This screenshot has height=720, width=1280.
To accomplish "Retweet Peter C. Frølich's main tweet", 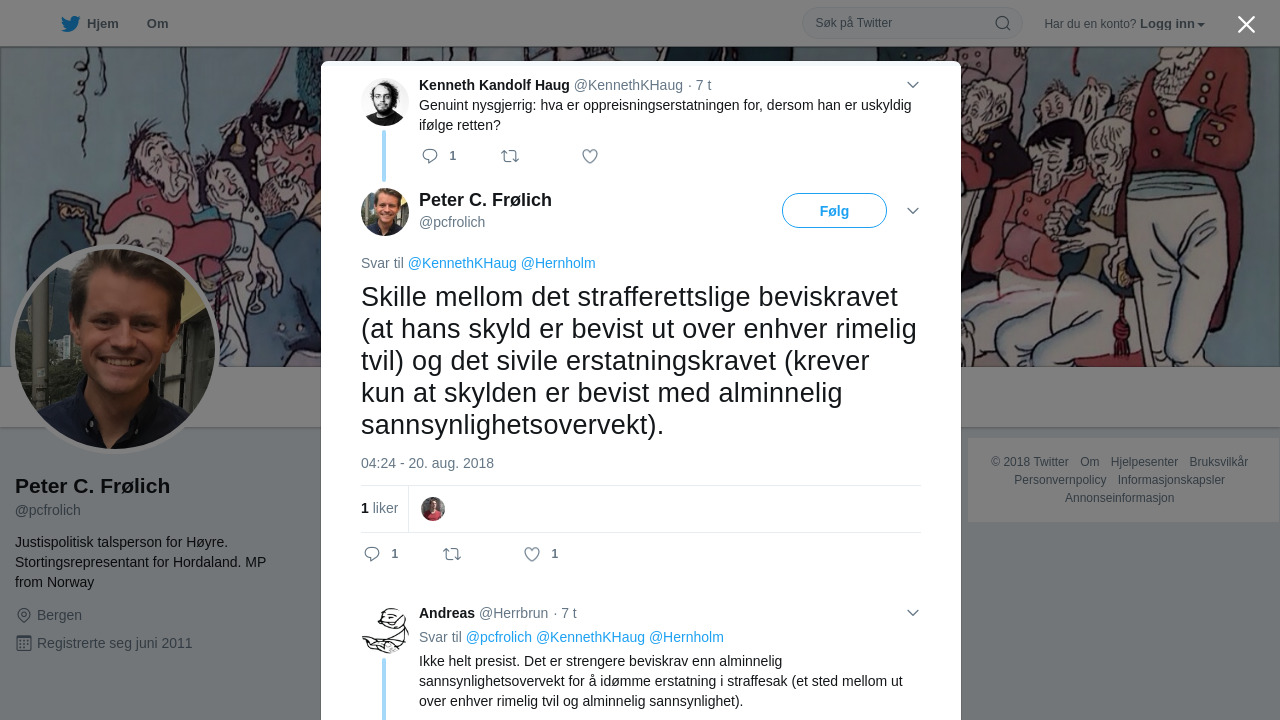I will 452,554.
